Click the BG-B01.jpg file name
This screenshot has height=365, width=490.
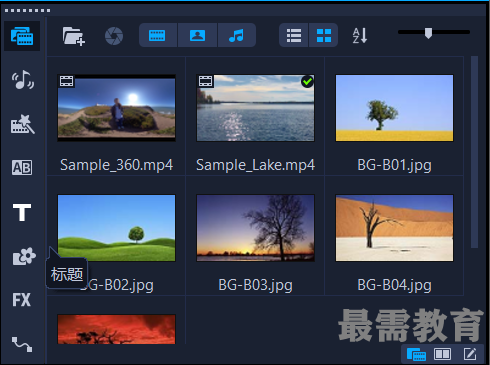coord(394,165)
